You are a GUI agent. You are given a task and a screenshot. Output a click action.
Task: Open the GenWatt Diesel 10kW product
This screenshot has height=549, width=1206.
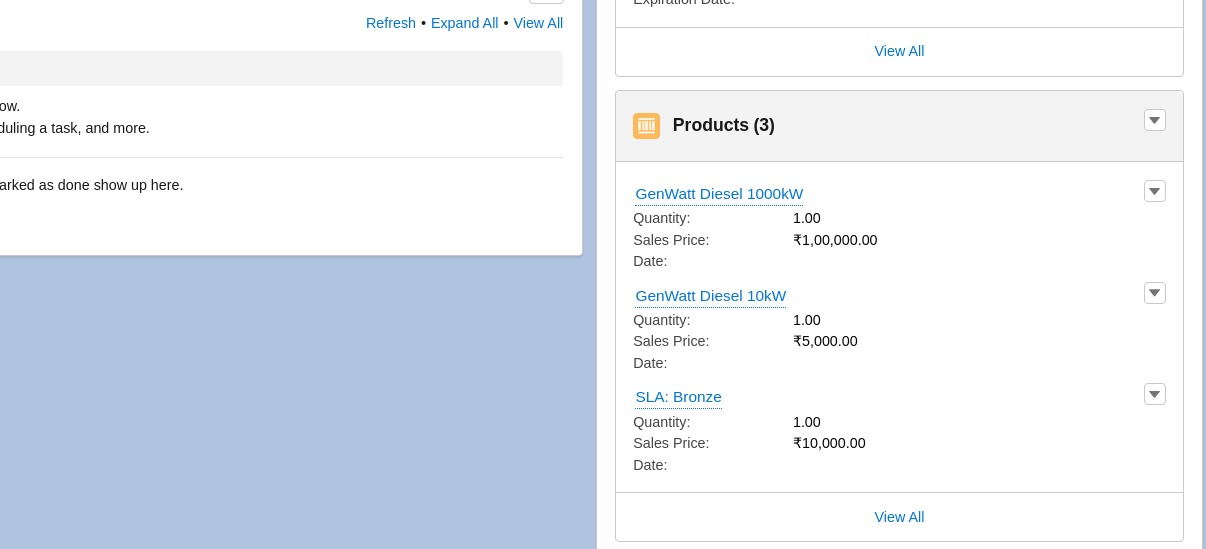(x=710, y=296)
